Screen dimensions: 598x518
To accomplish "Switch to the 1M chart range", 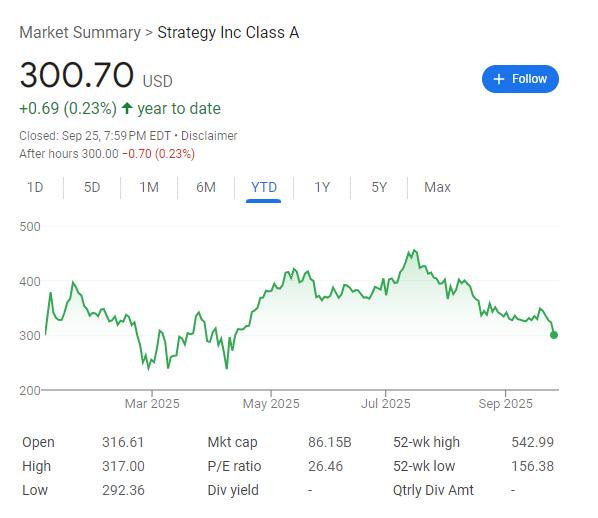I will click(x=149, y=187).
